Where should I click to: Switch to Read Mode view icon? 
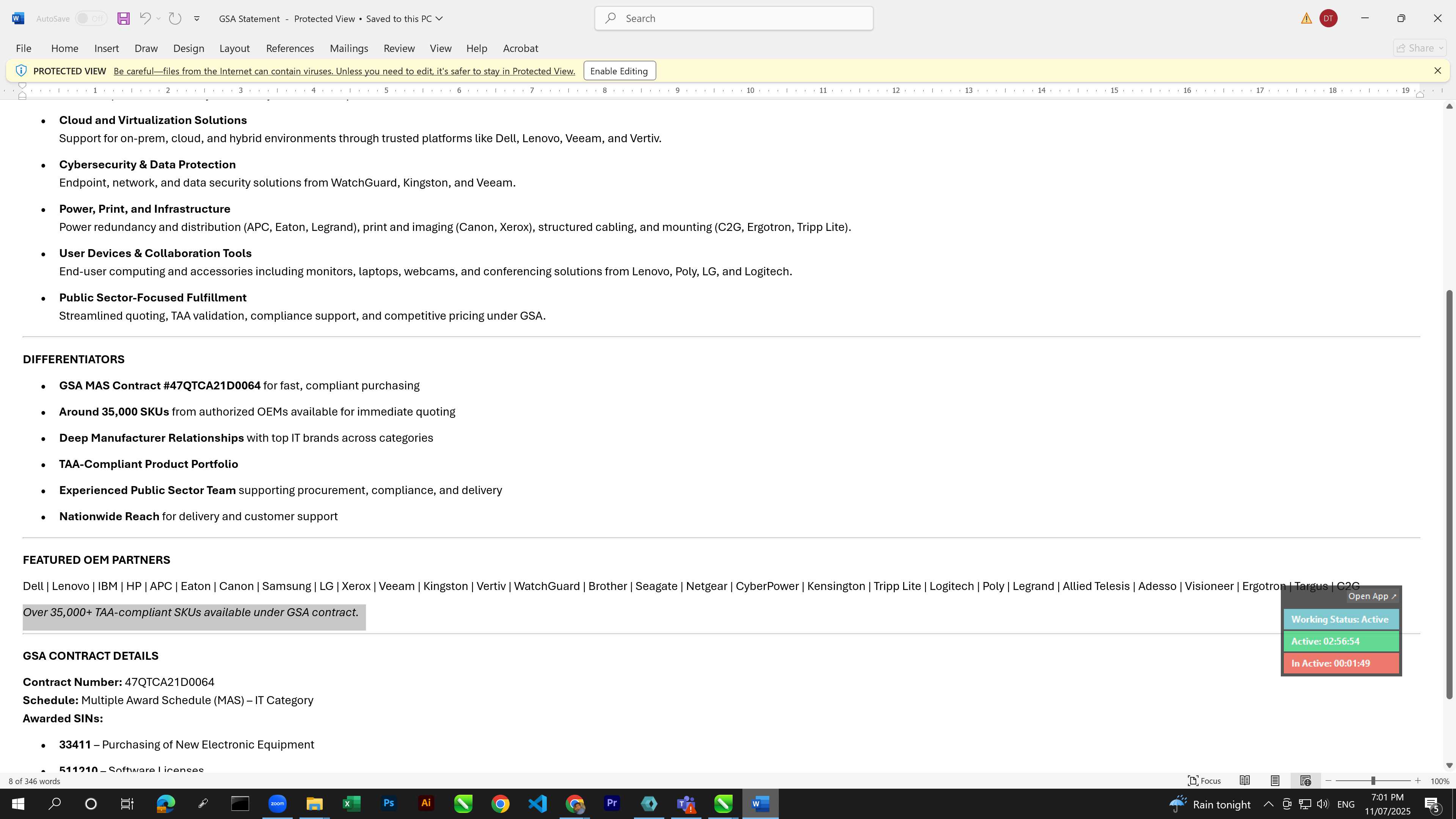coord(1244,781)
